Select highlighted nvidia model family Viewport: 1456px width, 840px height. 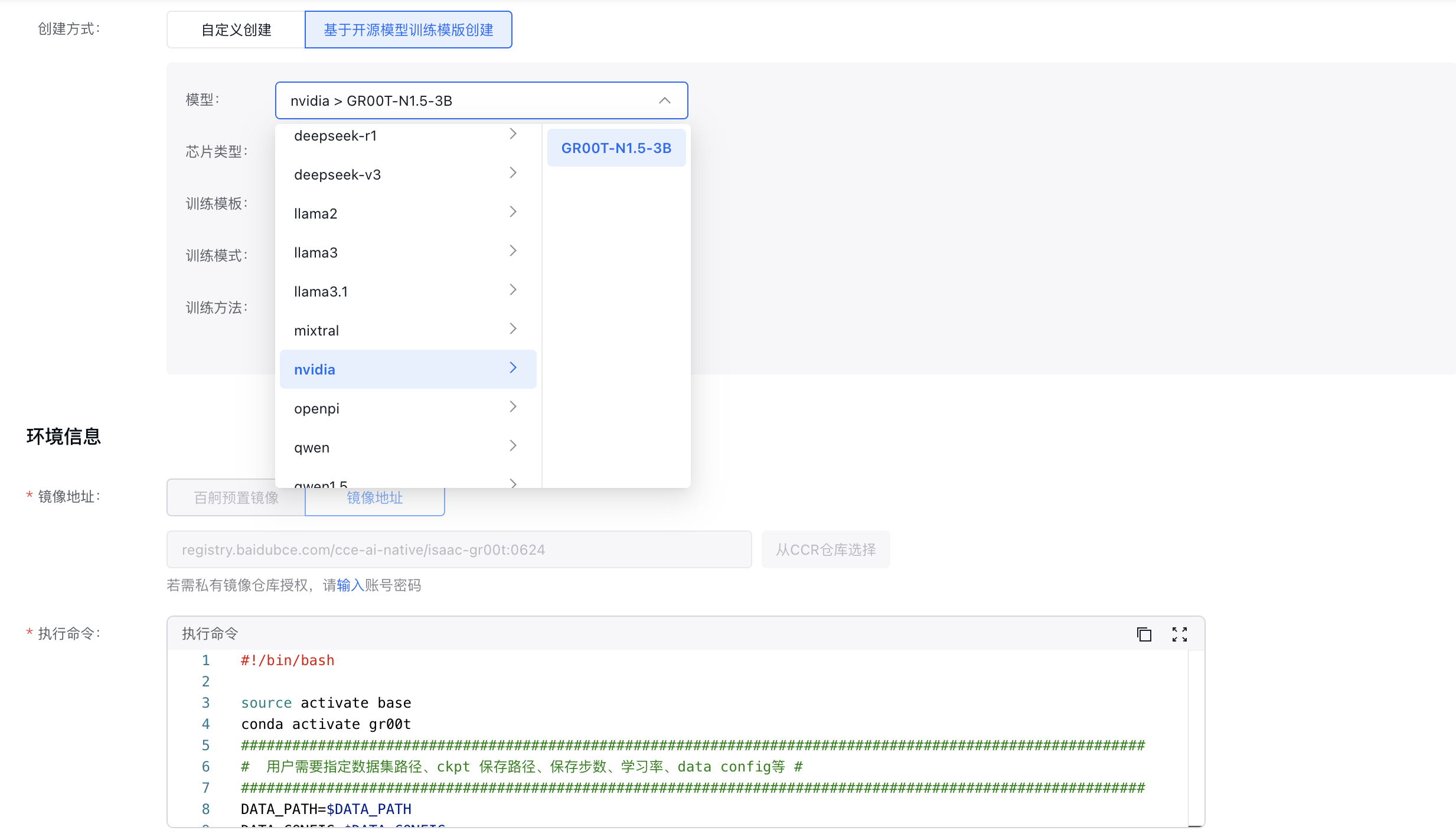click(x=408, y=369)
